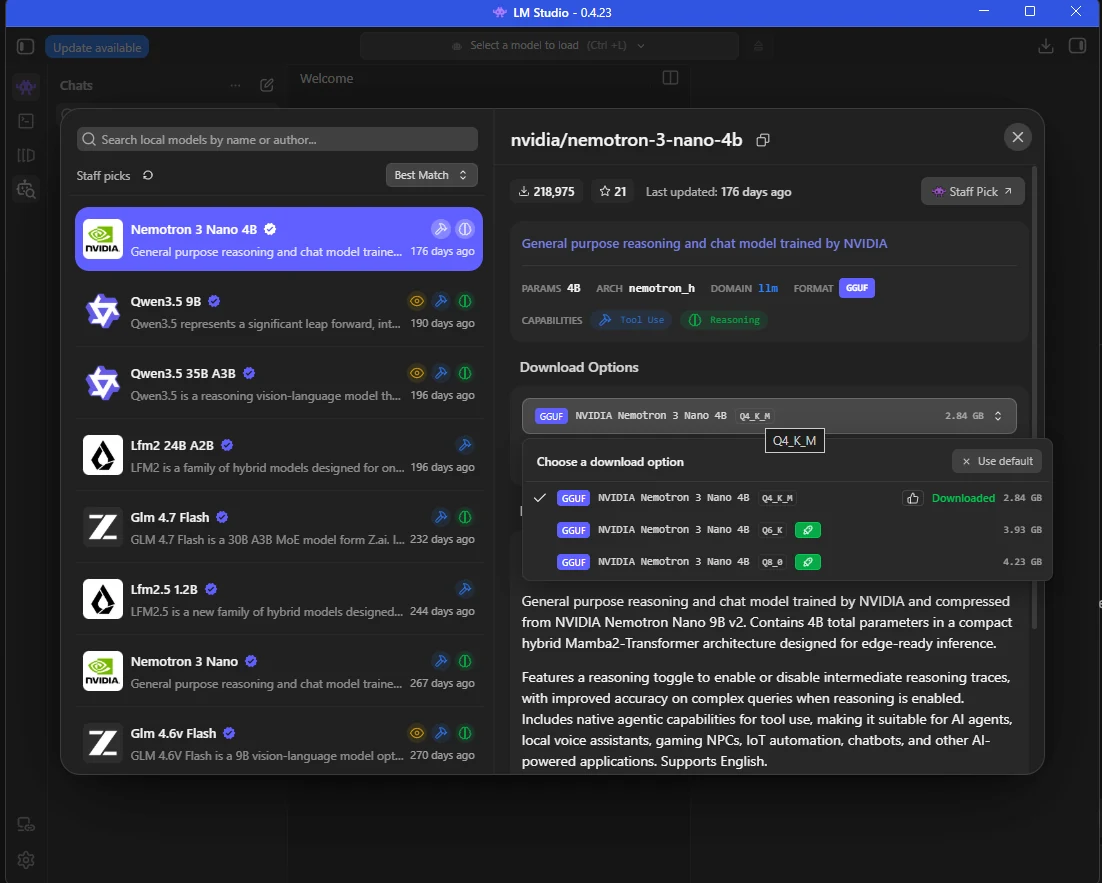
Task: Select the Q6_K 3.93 GB download option
Action: click(x=787, y=530)
